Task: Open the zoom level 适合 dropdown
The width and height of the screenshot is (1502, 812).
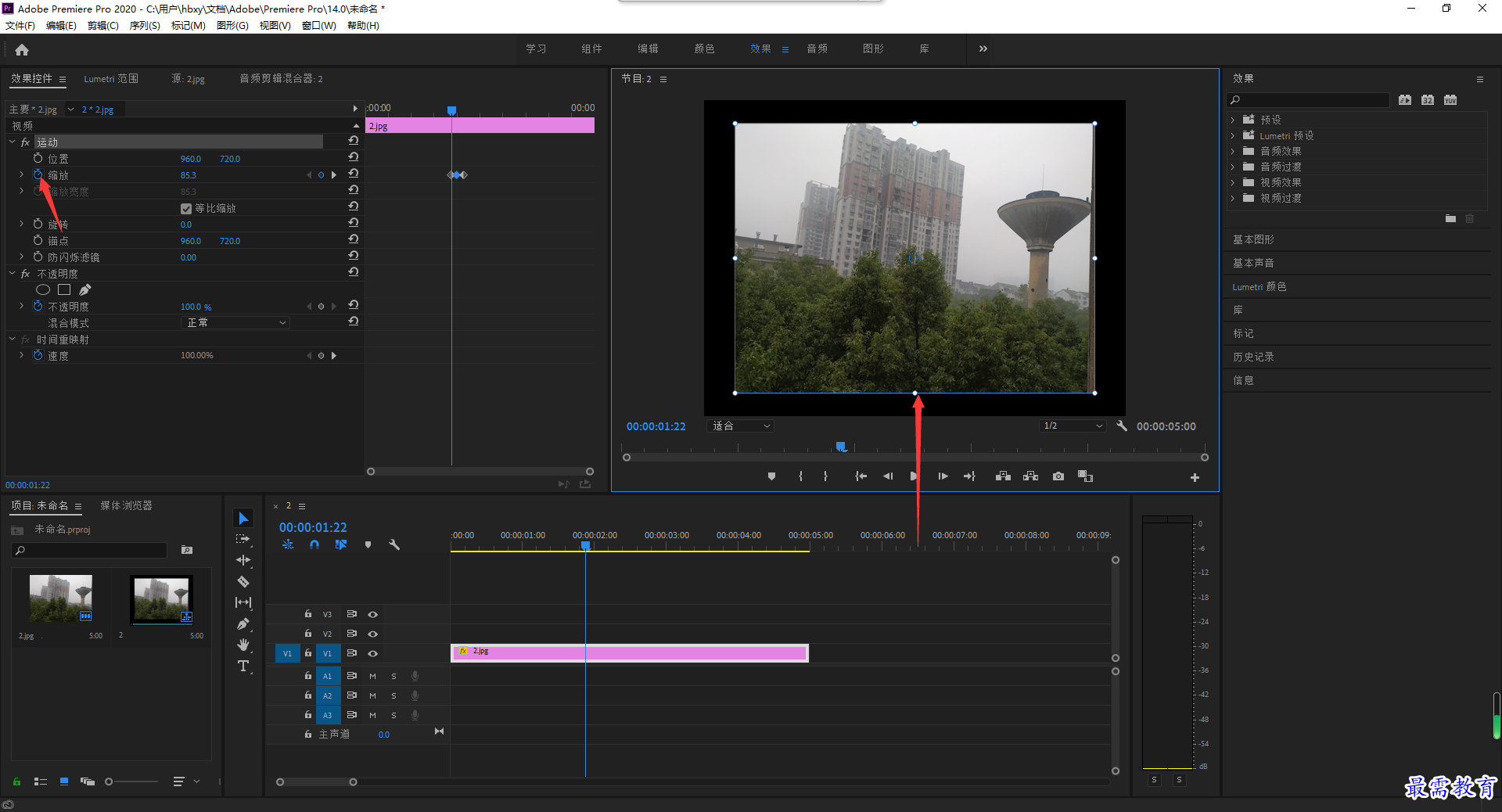Action: pyautogui.click(x=739, y=426)
